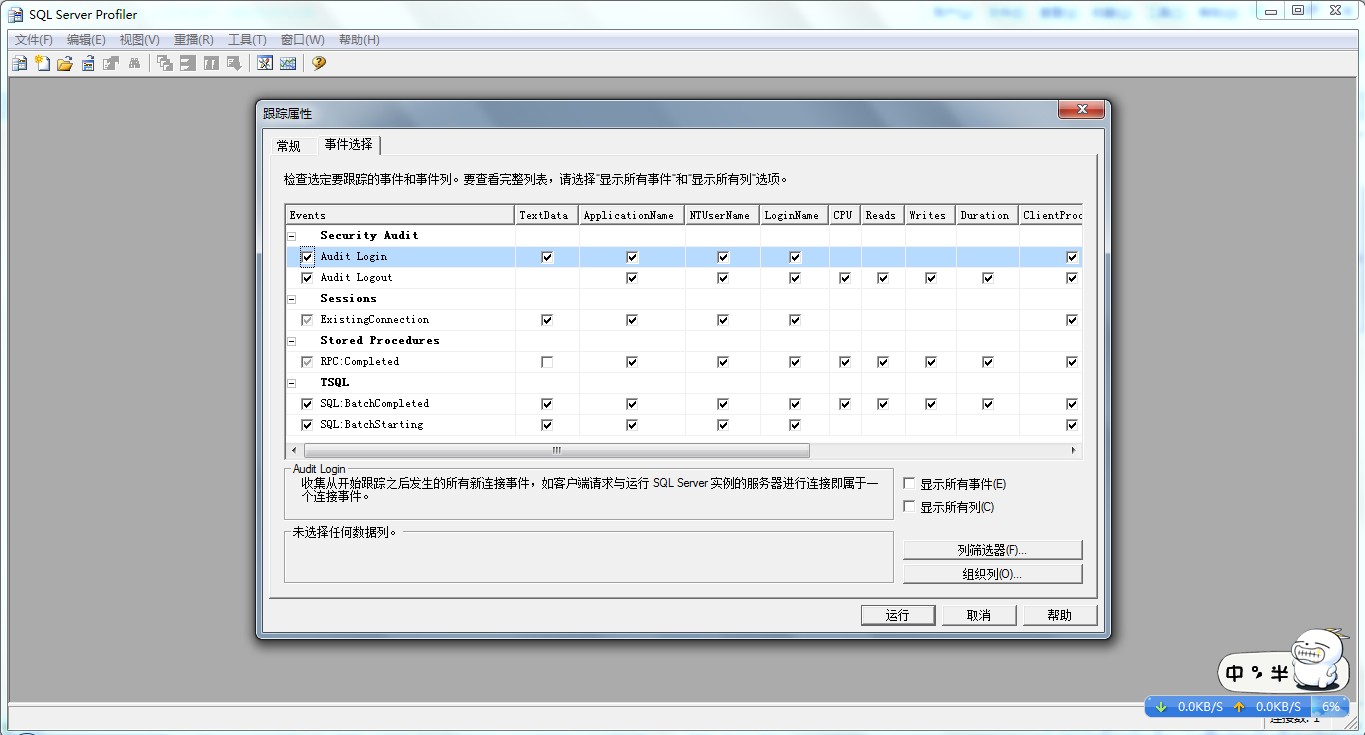Collapse the Sessions category
This screenshot has height=735, width=1365.
[293, 300]
